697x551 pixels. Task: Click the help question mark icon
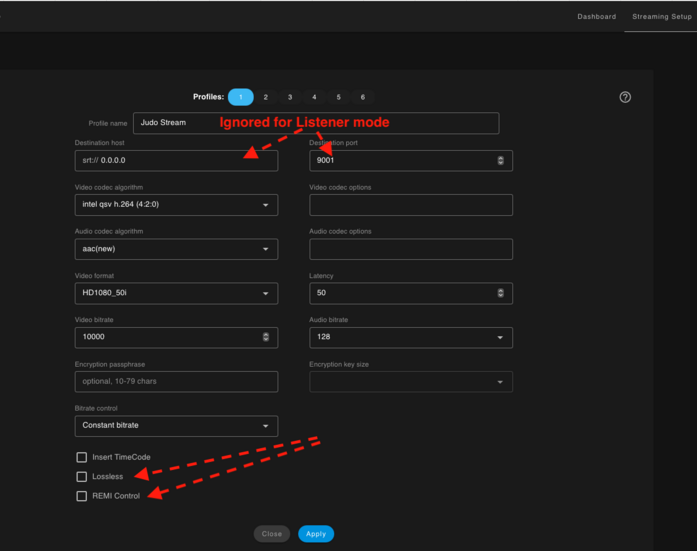pyautogui.click(x=625, y=97)
